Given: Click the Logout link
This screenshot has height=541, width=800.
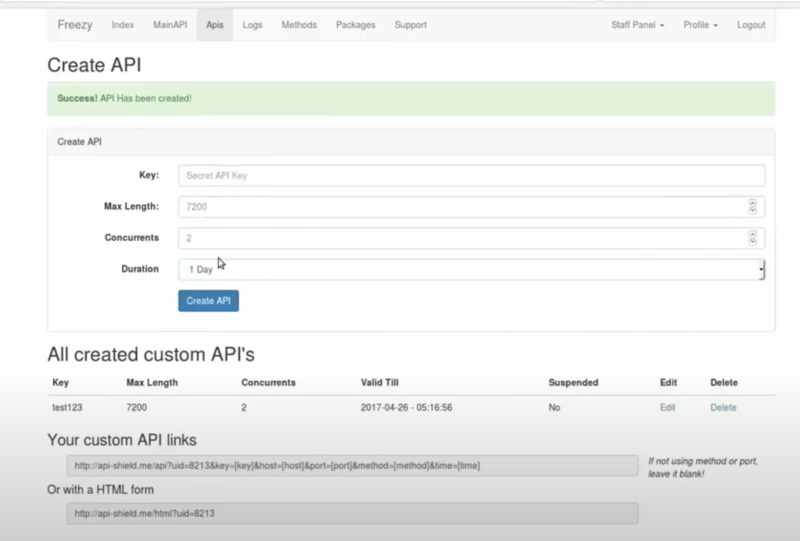Looking at the screenshot, I should (750, 25).
